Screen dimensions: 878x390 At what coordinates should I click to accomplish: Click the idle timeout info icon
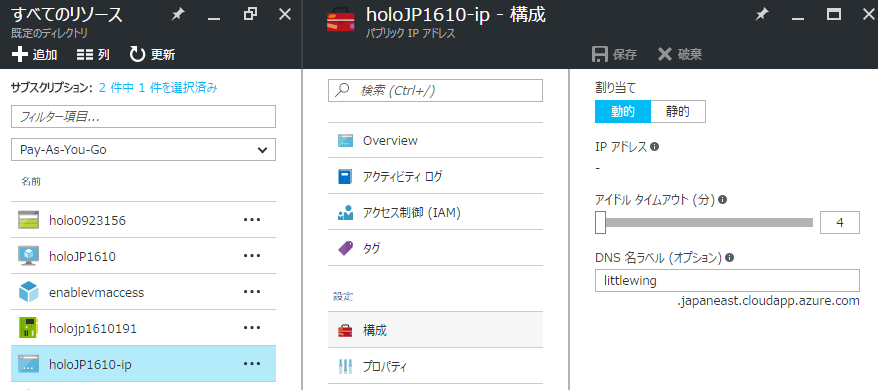pyautogui.click(x=722, y=199)
